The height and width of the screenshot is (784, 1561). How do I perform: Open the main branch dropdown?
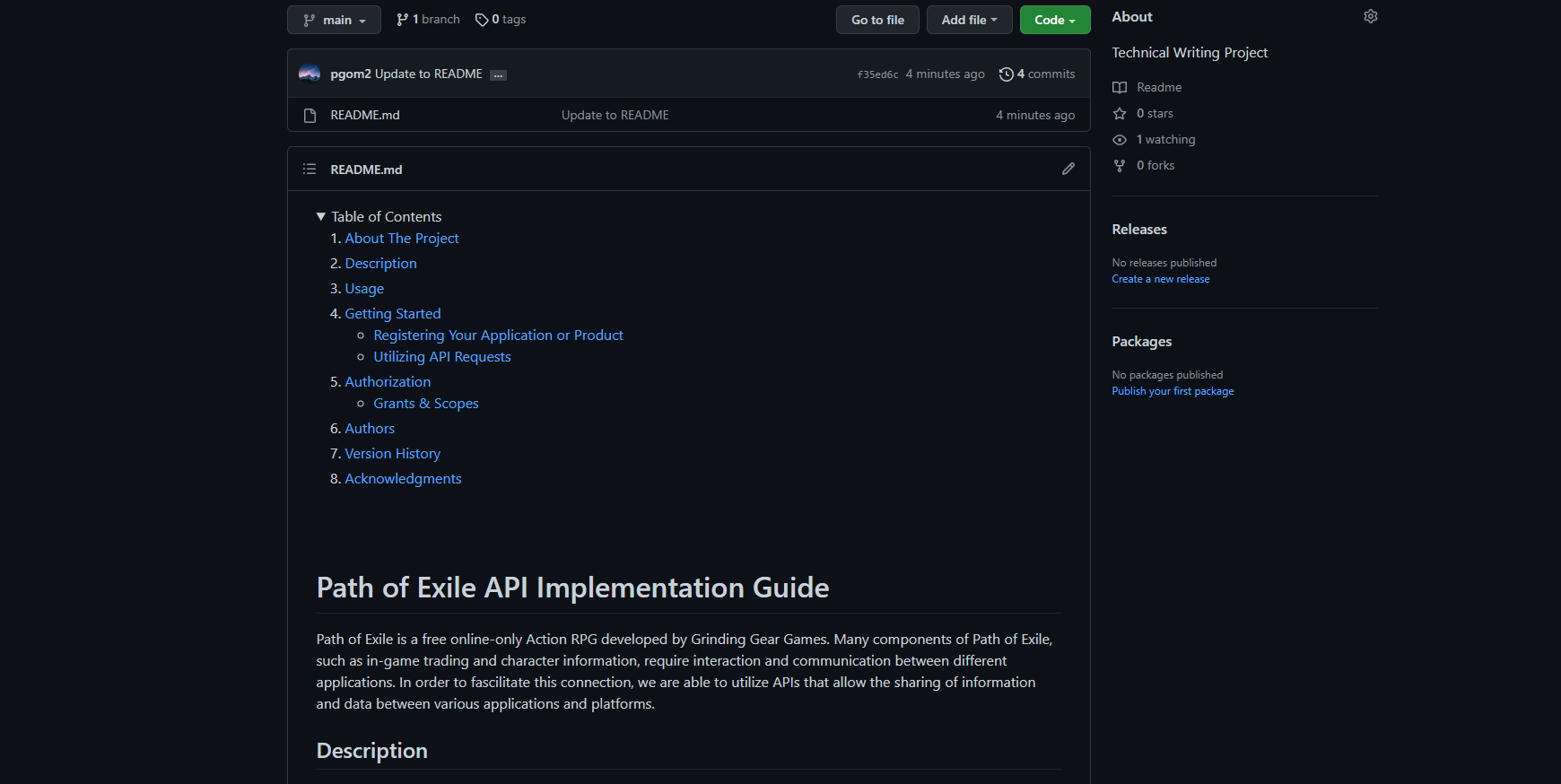334,20
